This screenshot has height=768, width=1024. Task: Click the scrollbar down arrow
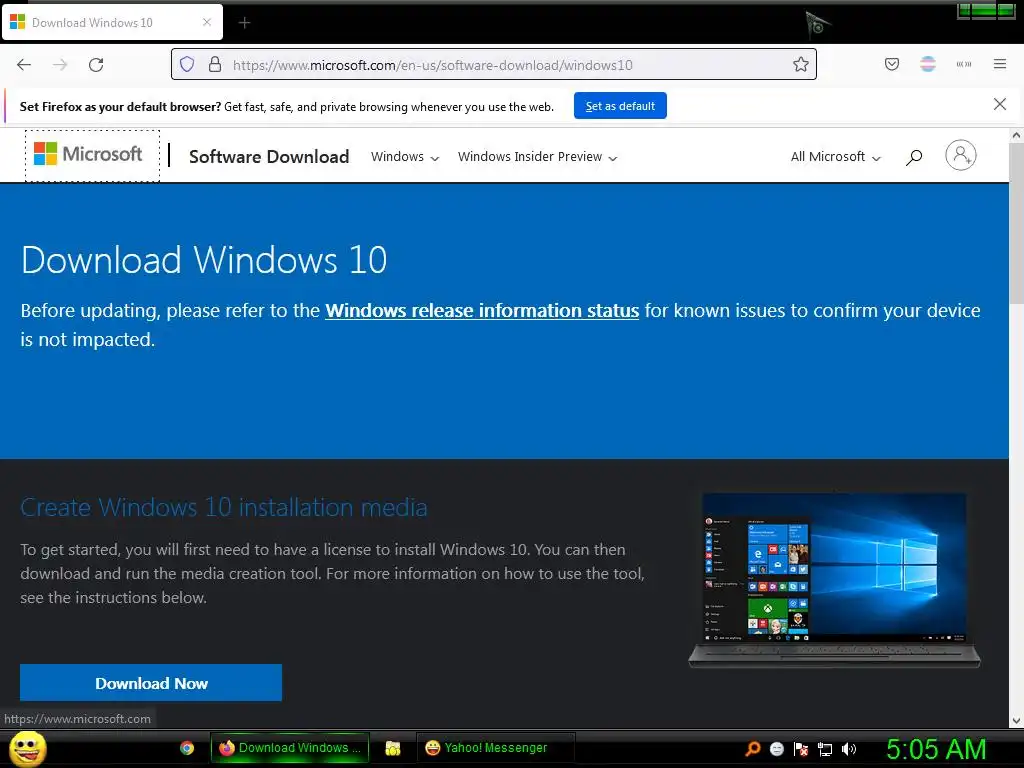click(1016, 721)
